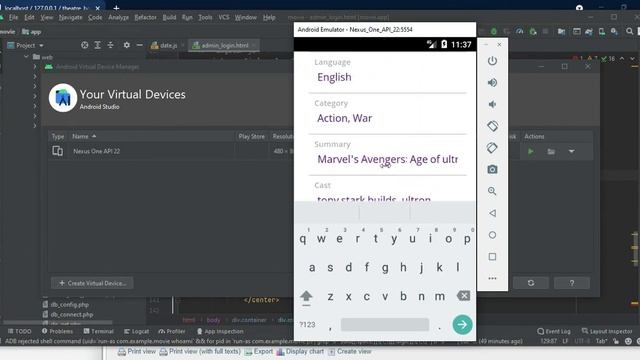Image resolution: width=640 pixels, height=360 pixels.
Task: Click Print view link in browser page
Action: [x=137, y=351]
